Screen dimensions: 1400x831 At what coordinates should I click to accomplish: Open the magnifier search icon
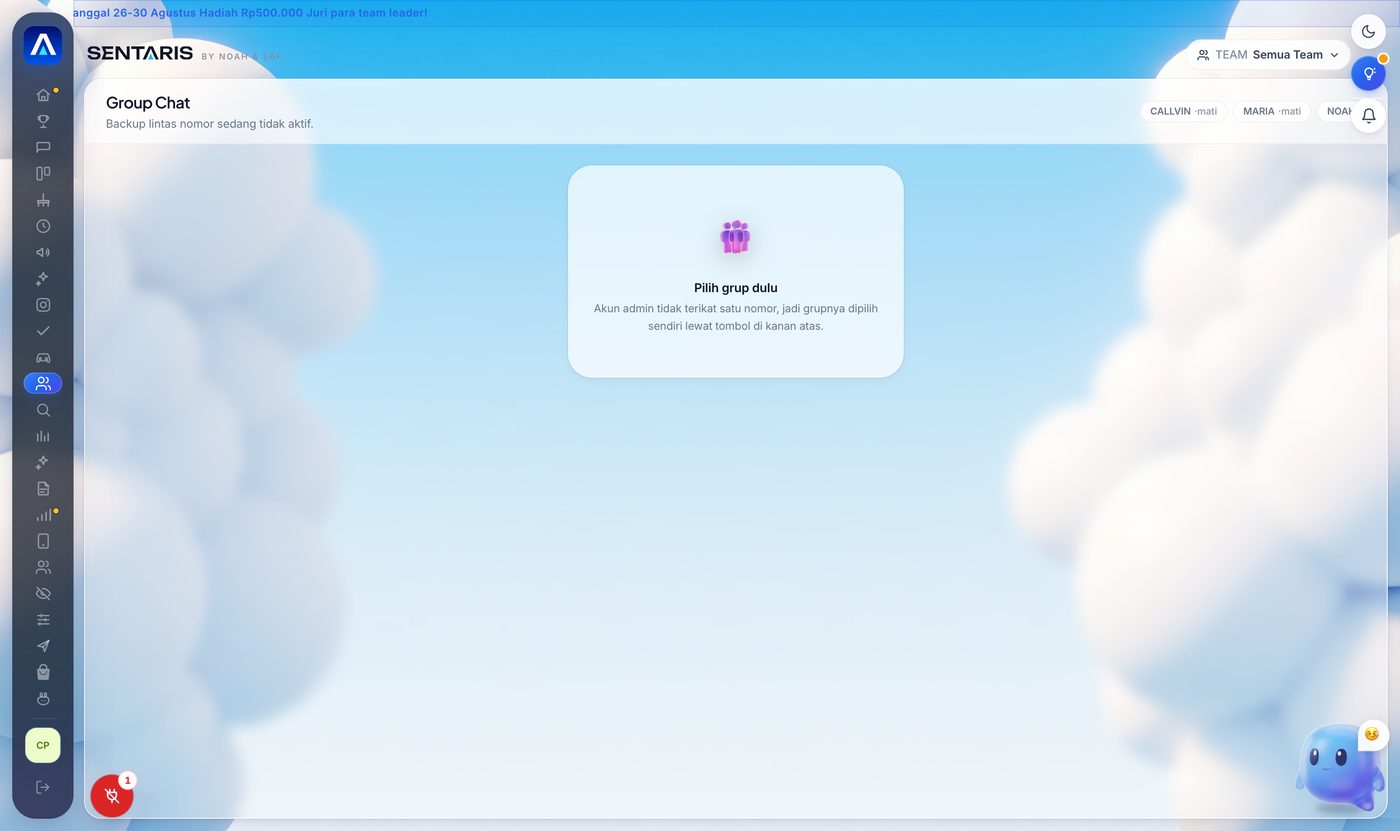(x=43, y=410)
